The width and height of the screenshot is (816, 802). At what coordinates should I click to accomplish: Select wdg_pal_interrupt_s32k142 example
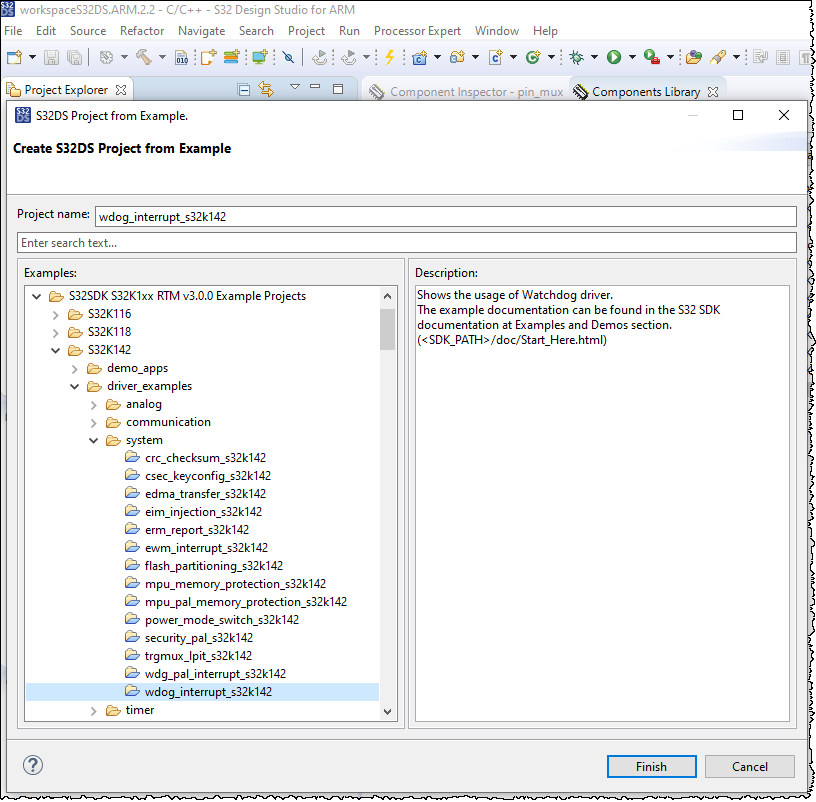[215, 673]
